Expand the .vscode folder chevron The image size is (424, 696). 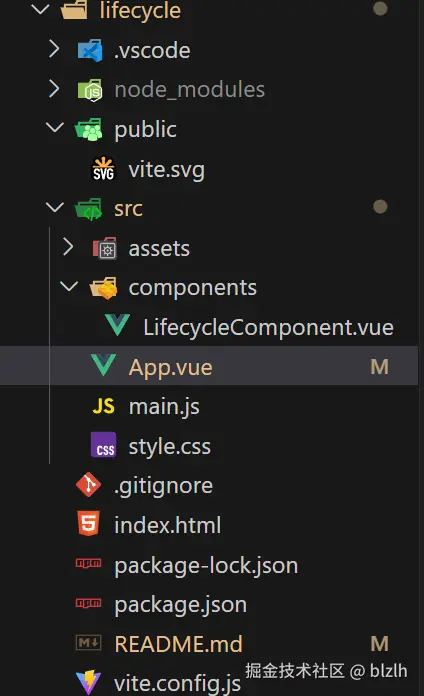point(54,49)
